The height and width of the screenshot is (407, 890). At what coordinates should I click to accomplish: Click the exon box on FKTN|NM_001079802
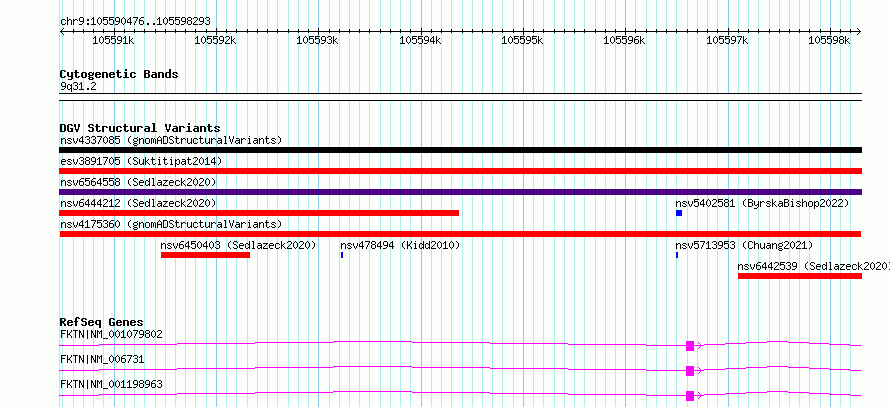(x=690, y=345)
